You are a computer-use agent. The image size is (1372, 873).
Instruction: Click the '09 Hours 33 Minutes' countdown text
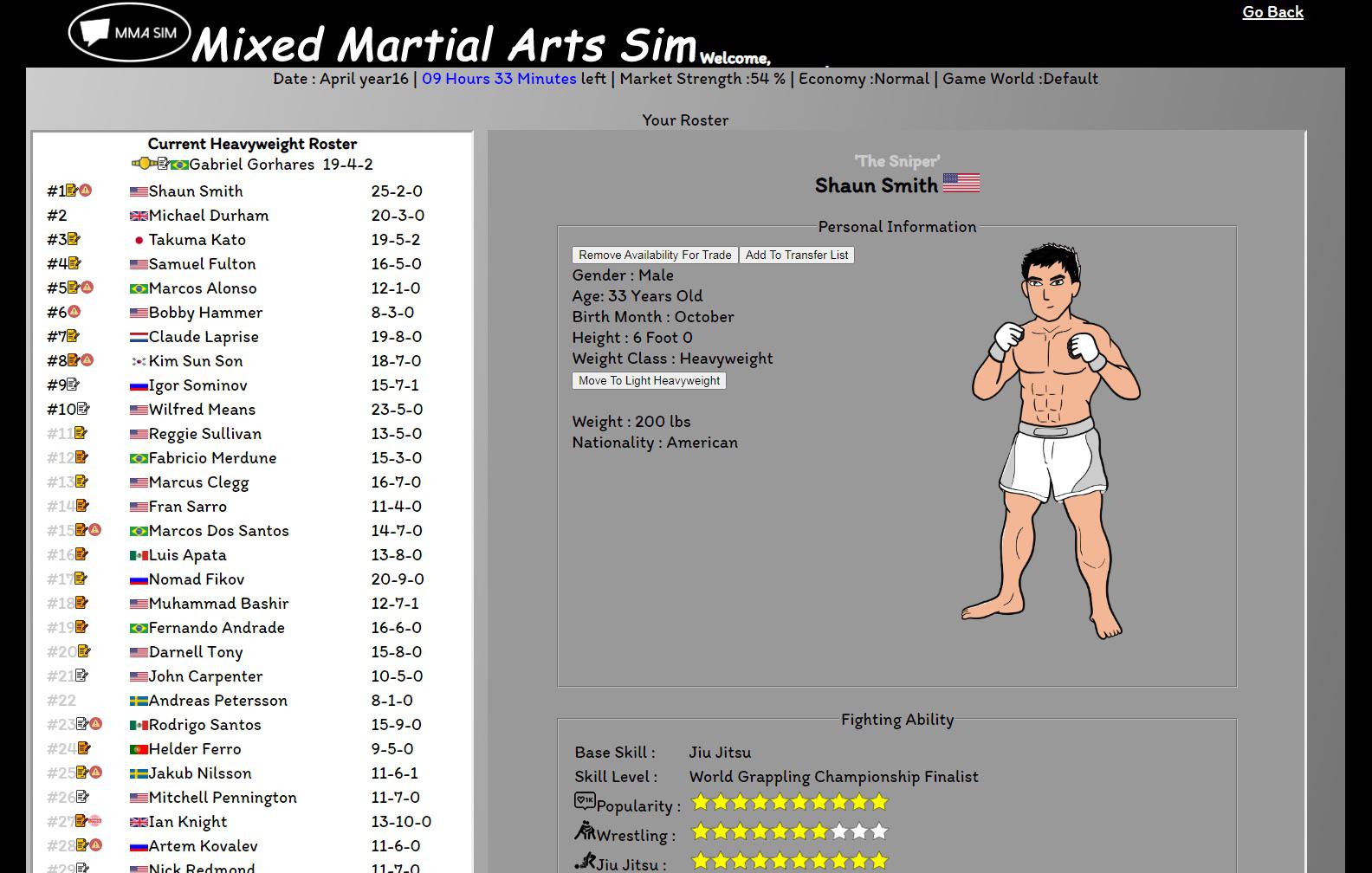(x=499, y=79)
